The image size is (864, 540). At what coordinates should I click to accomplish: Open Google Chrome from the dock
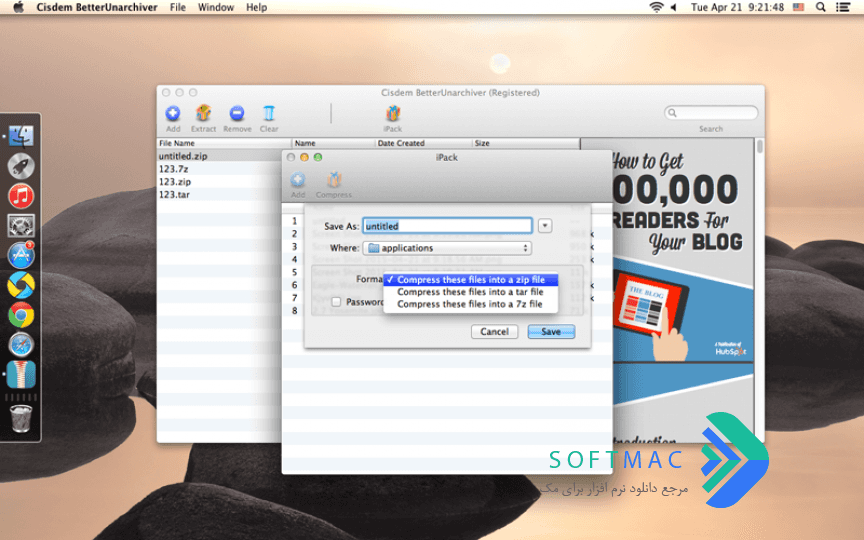click(21, 315)
